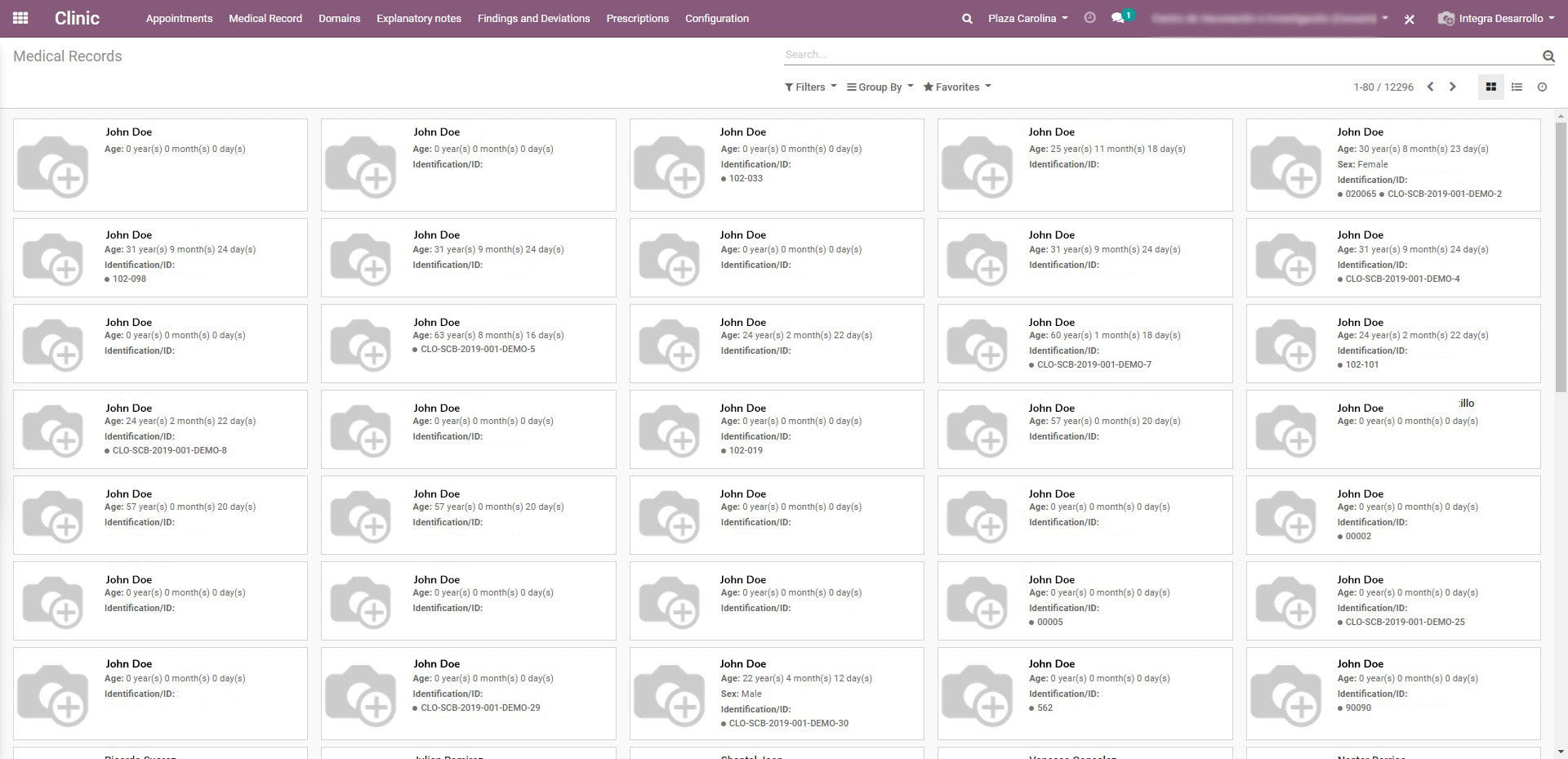Image resolution: width=1568 pixels, height=759 pixels.
Task: Open the navbar search magnifier icon
Action: tap(966, 18)
